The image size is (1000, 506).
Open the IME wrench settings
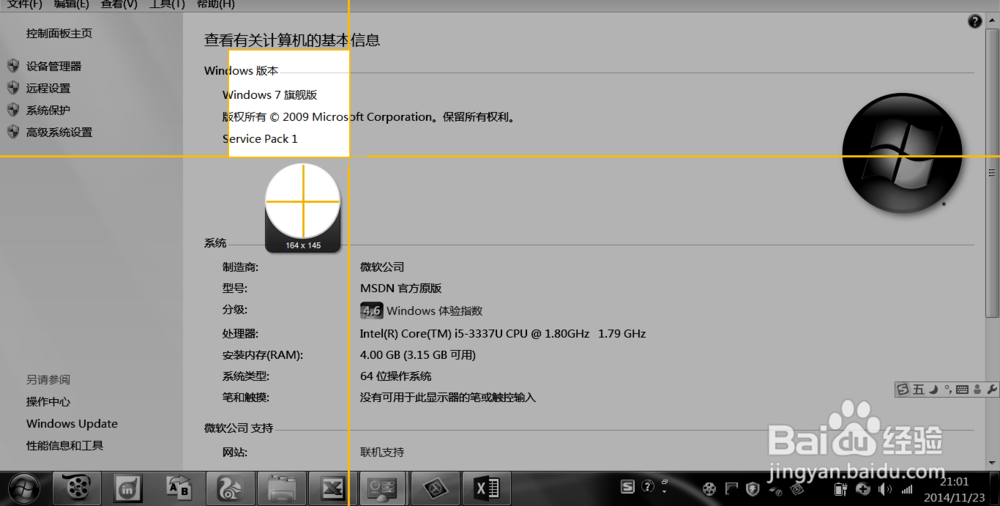coord(992,389)
